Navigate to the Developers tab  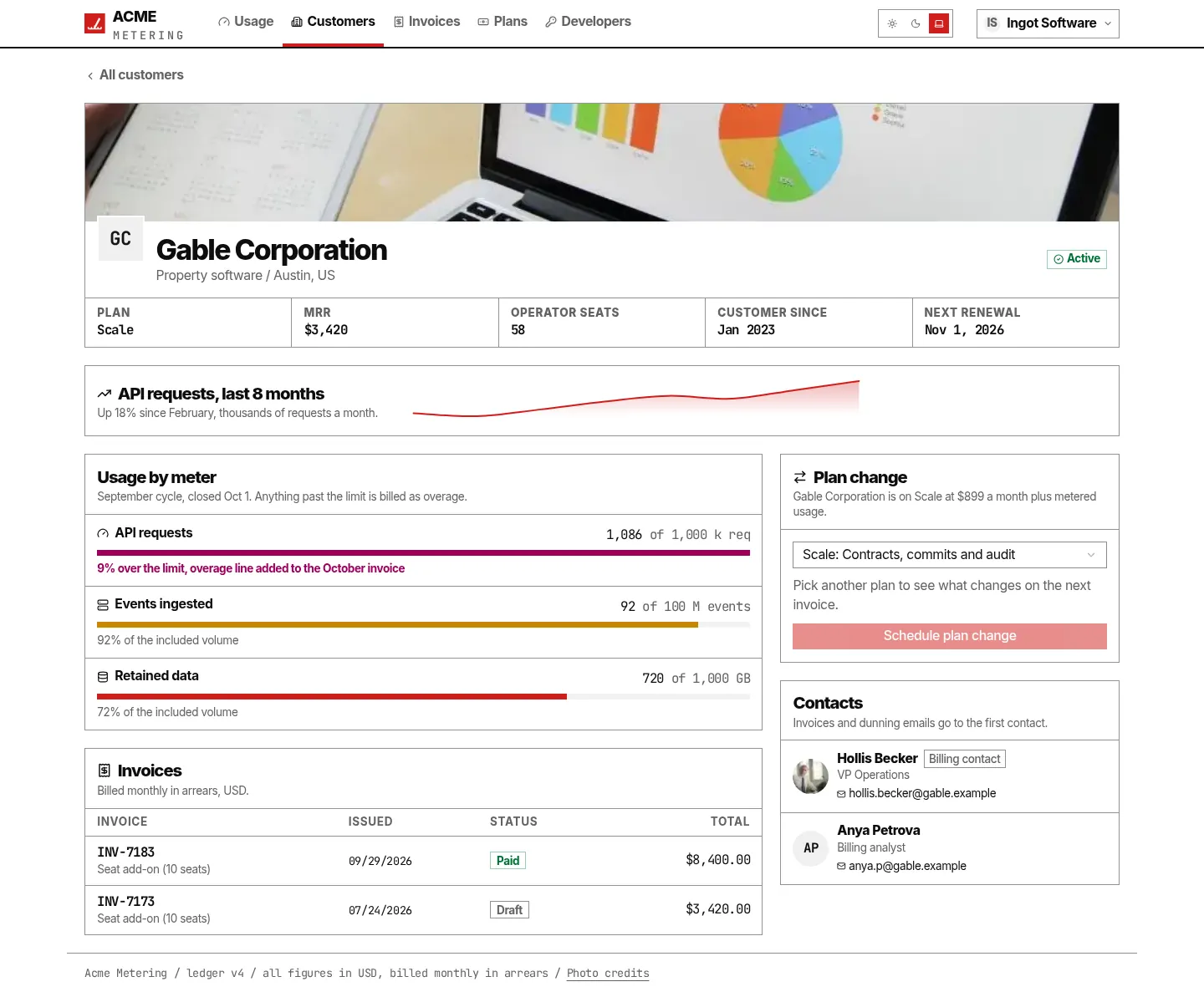[x=588, y=22]
